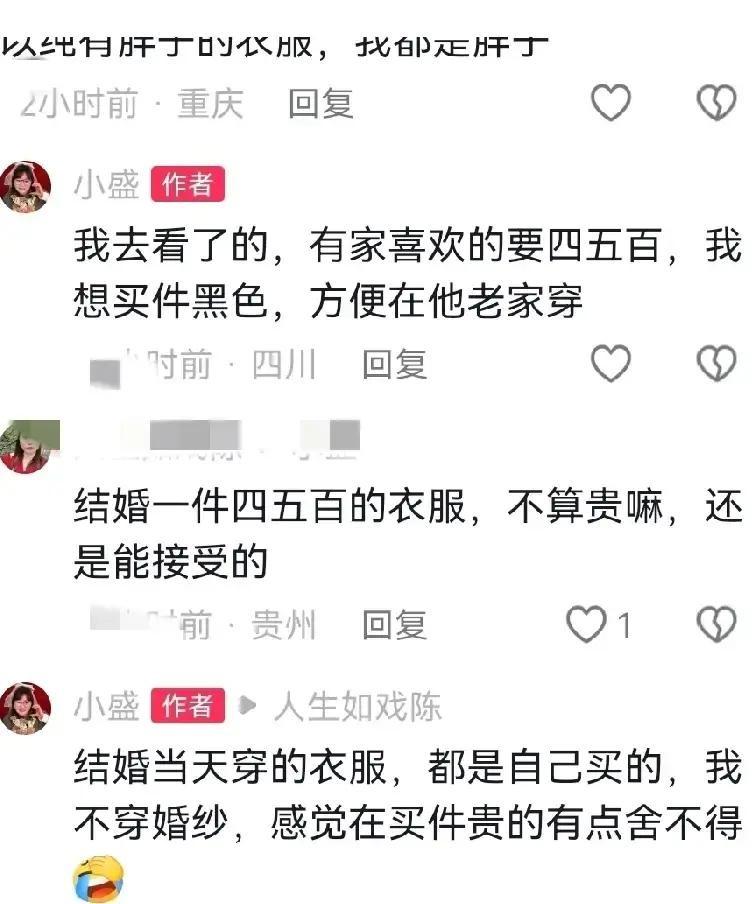The image size is (754, 904).
Task: Select the comment text 结婚一件四五百的衣服
Action: [x=270, y=506]
